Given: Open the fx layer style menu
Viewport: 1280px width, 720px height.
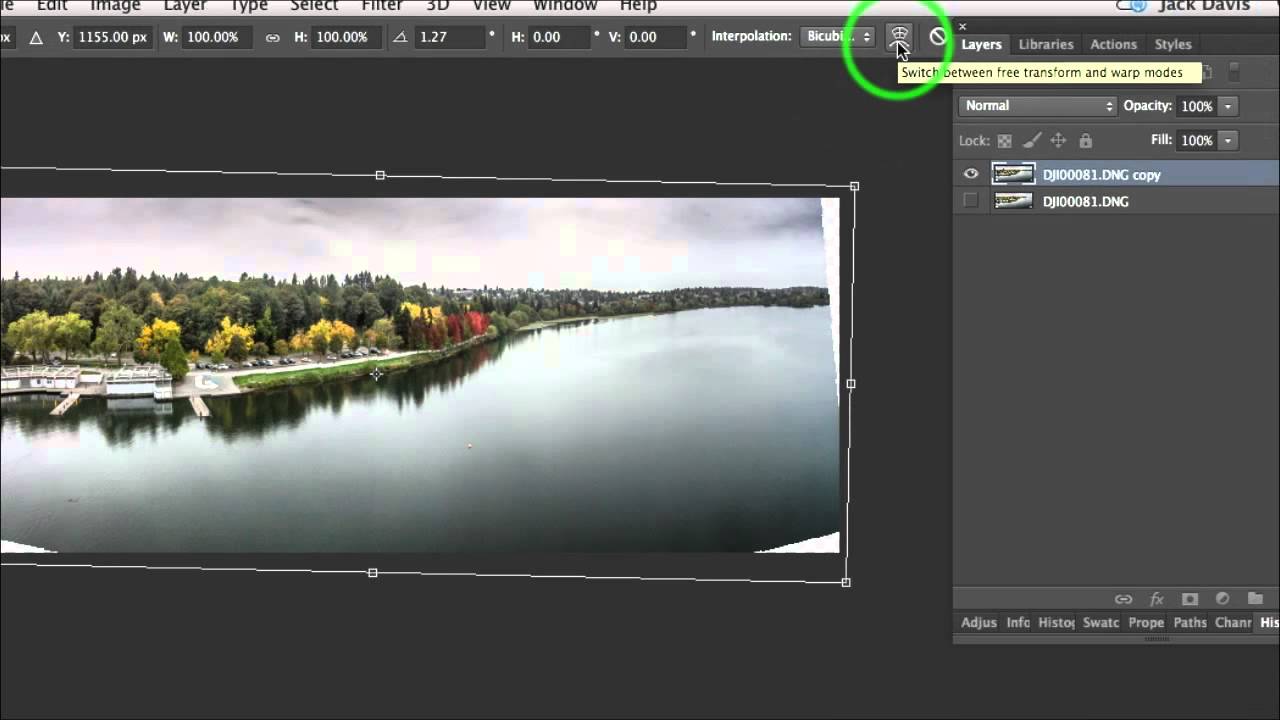Looking at the screenshot, I should point(1157,599).
